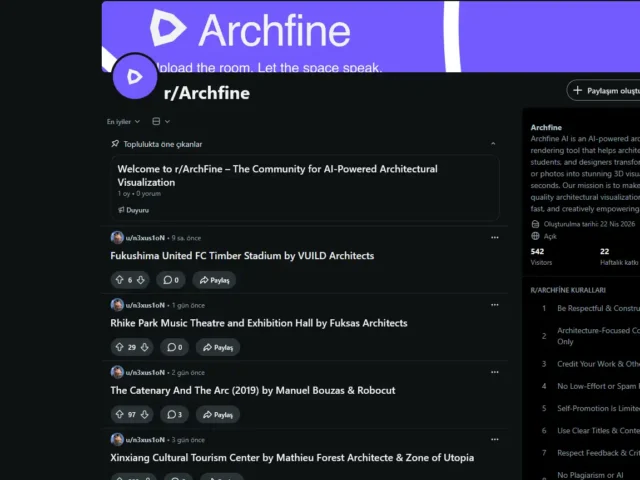Image resolution: width=640 pixels, height=480 pixels.
Task: Expand rule 3 'Credit Your Work & Others'
Action: click(x=590, y=364)
